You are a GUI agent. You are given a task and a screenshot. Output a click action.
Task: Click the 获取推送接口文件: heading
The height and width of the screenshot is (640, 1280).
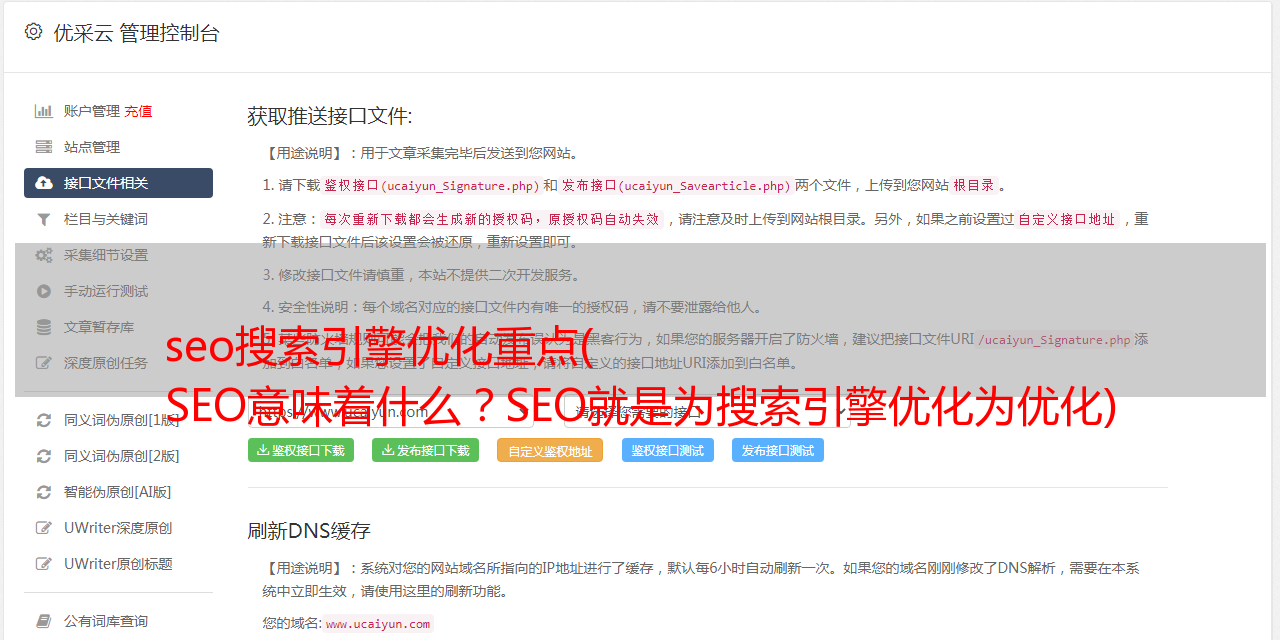point(330,116)
